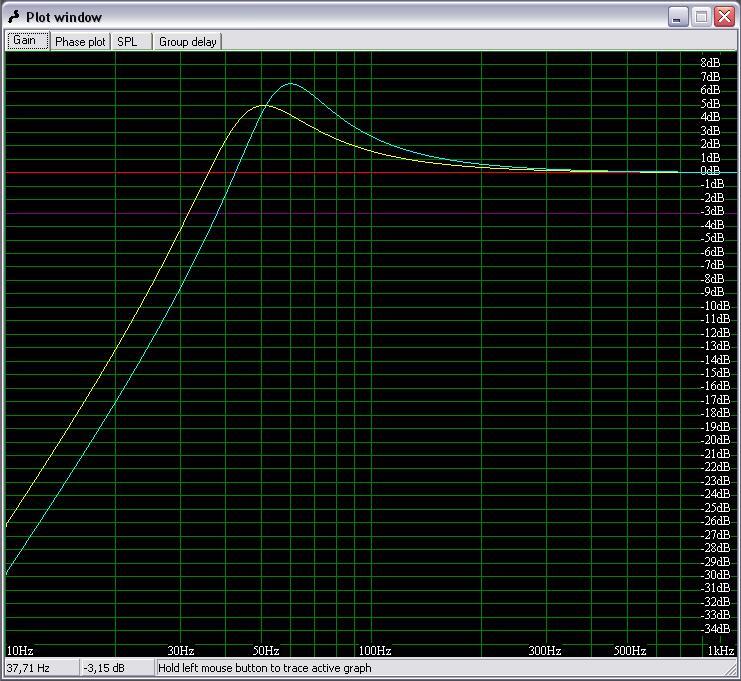Click the window resize grip corner

(730, 669)
